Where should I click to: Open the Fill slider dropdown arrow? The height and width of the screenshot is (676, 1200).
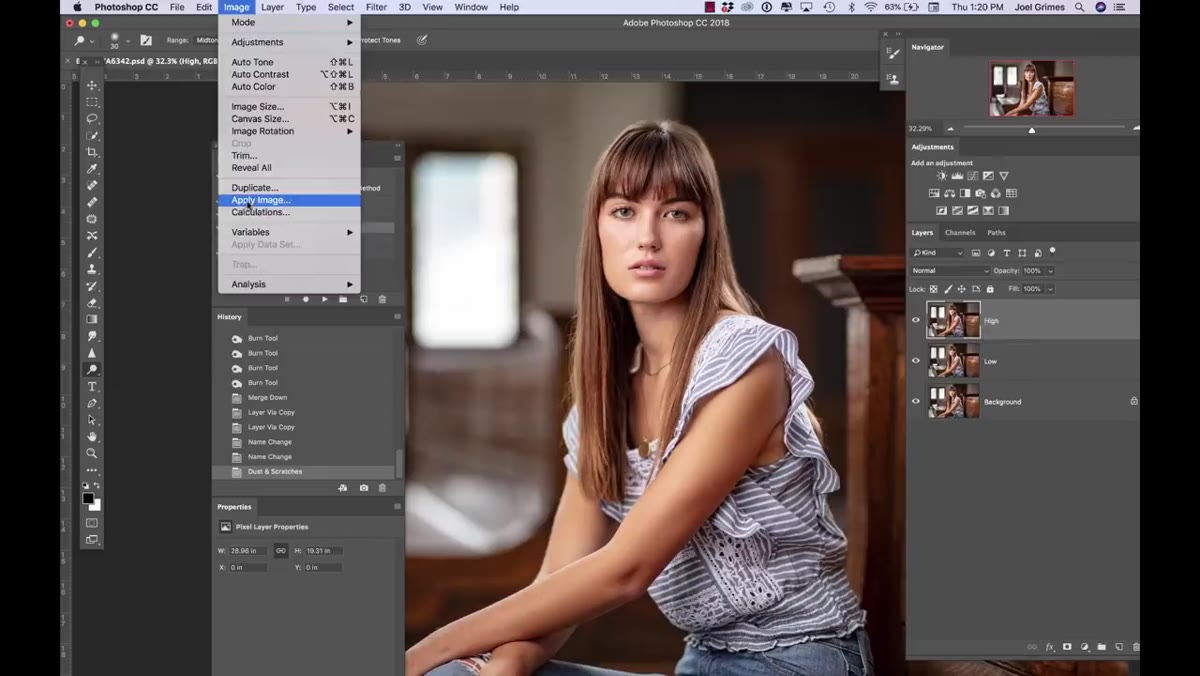pyautogui.click(x=1050, y=289)
